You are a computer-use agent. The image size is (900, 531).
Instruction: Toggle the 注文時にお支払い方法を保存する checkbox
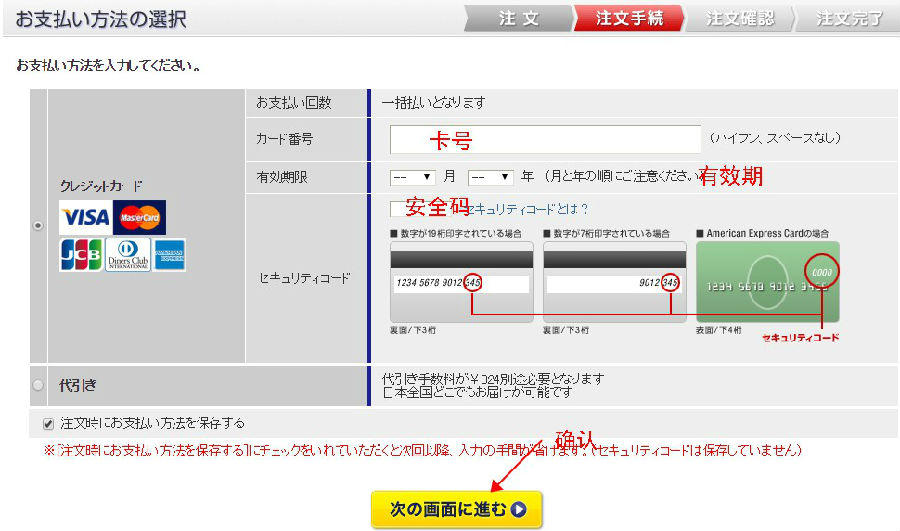[49, 423]
